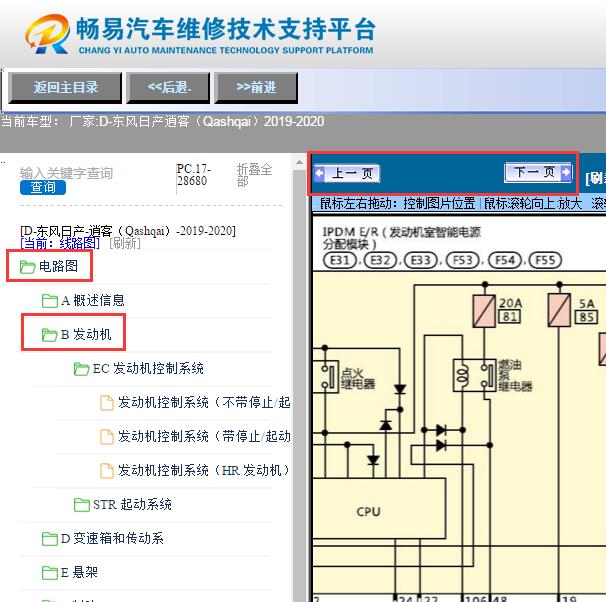This screenshot has width=606, height=602.
Task: Click the left arrow icon on 上一页
Action: [320, 173]
